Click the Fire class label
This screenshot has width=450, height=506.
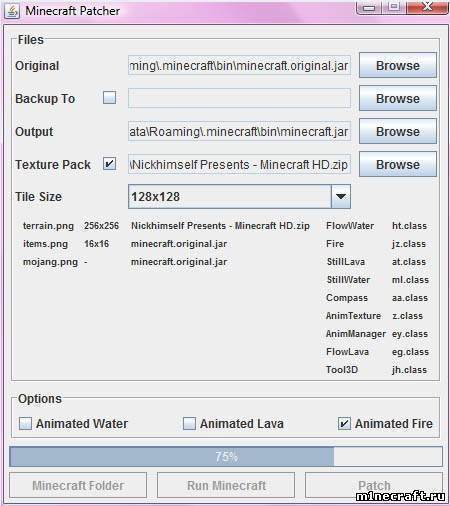335,244
